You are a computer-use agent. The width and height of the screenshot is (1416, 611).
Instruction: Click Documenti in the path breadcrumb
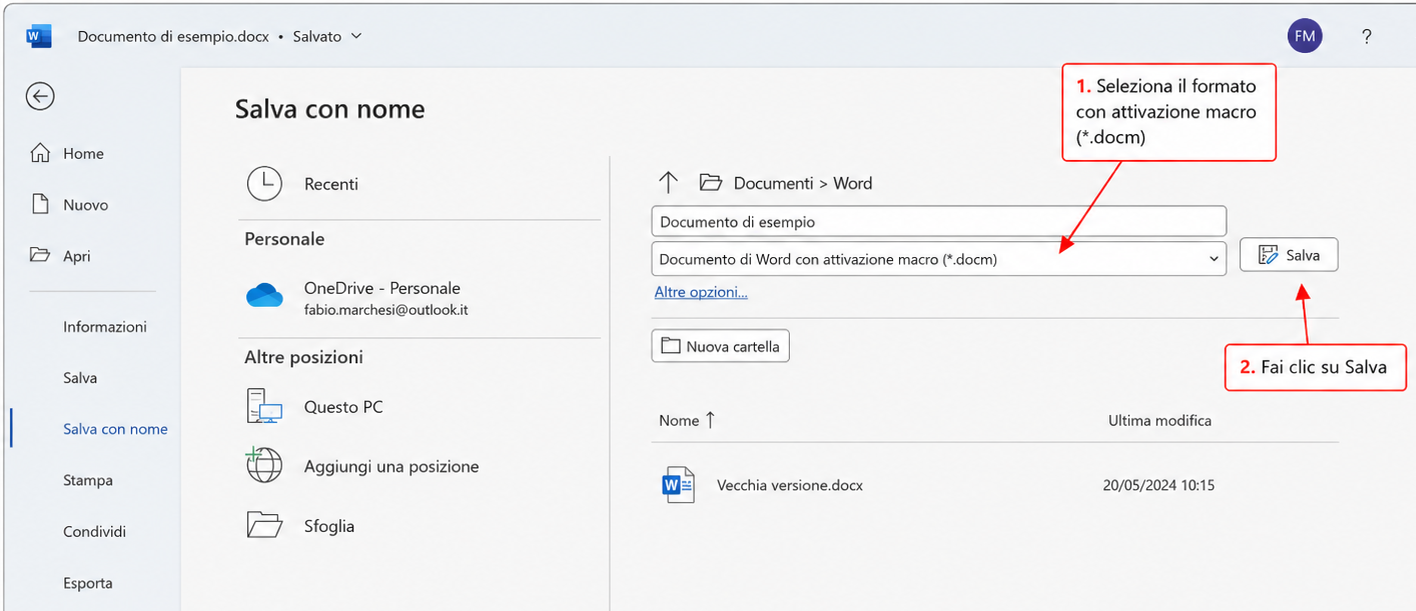click(x=774, y=183)
